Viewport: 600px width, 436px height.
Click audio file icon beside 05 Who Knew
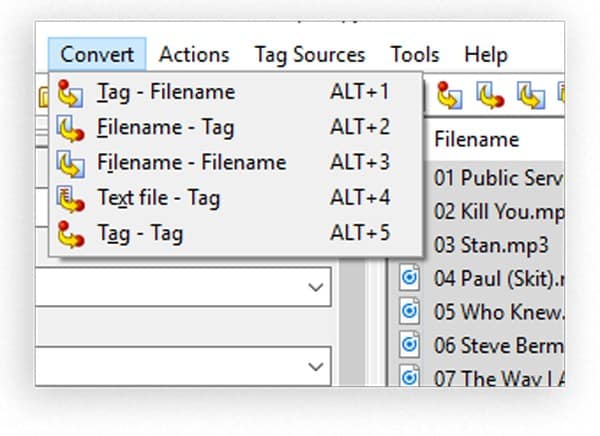pyautogui.click(x=409, y=311)
